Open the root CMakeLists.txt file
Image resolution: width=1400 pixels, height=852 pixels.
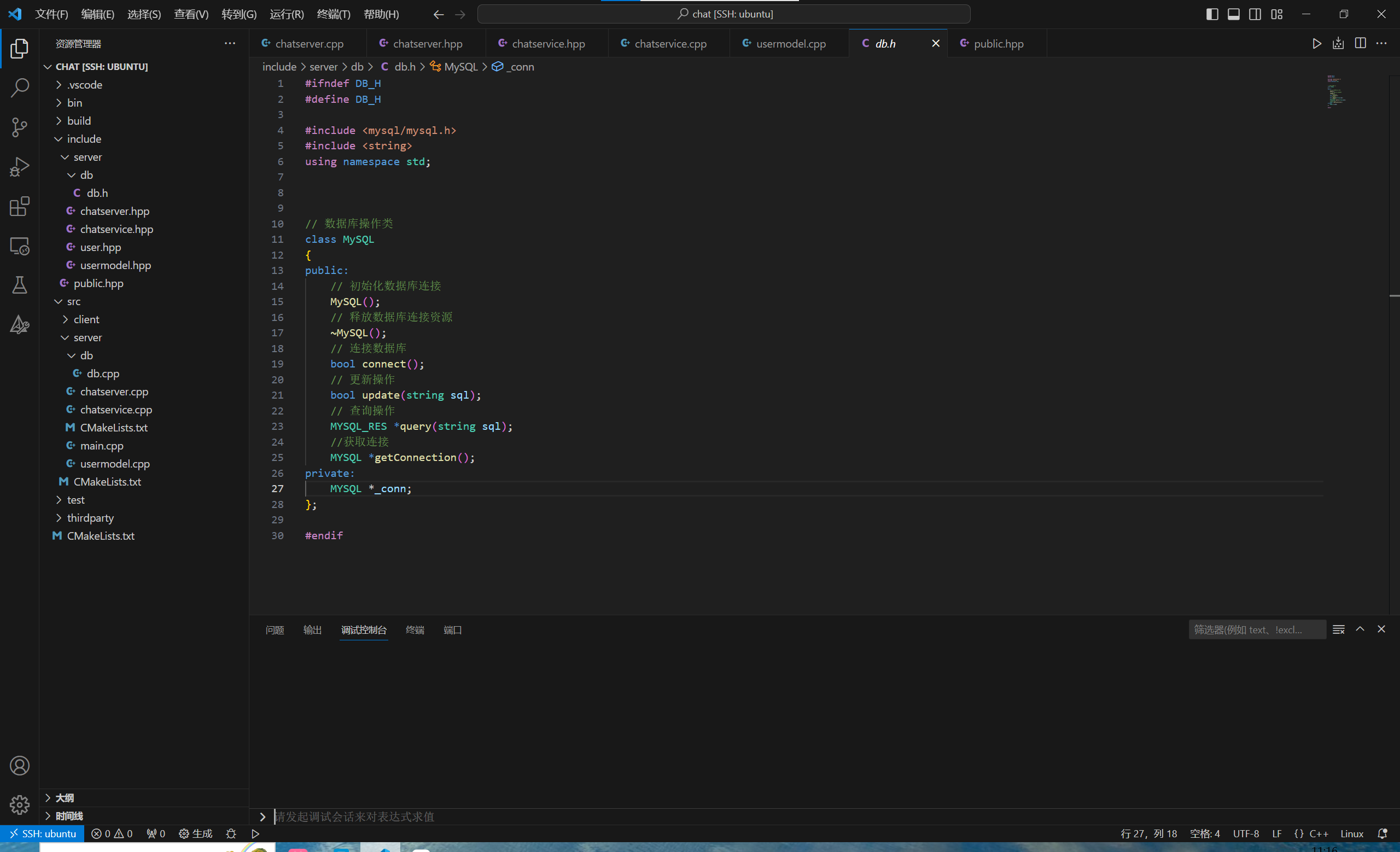144,536
